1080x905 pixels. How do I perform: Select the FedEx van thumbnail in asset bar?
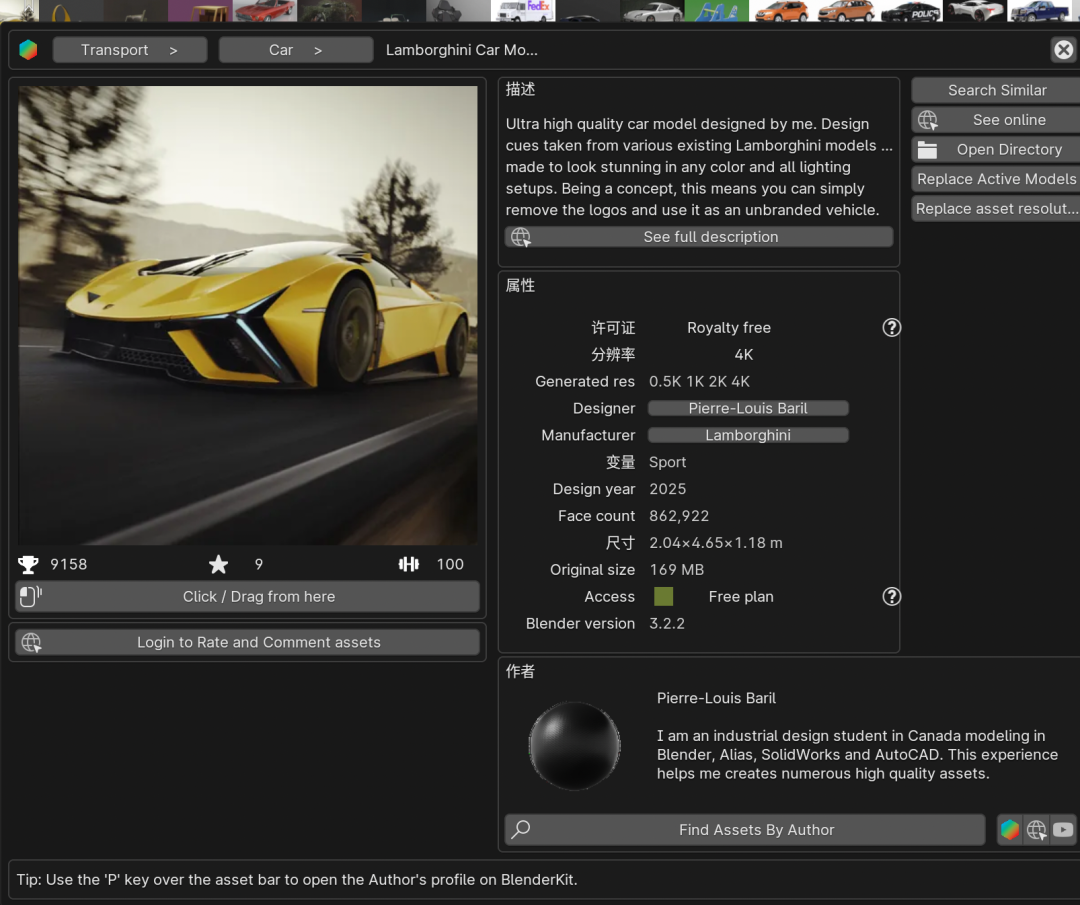tap(523, 11)
